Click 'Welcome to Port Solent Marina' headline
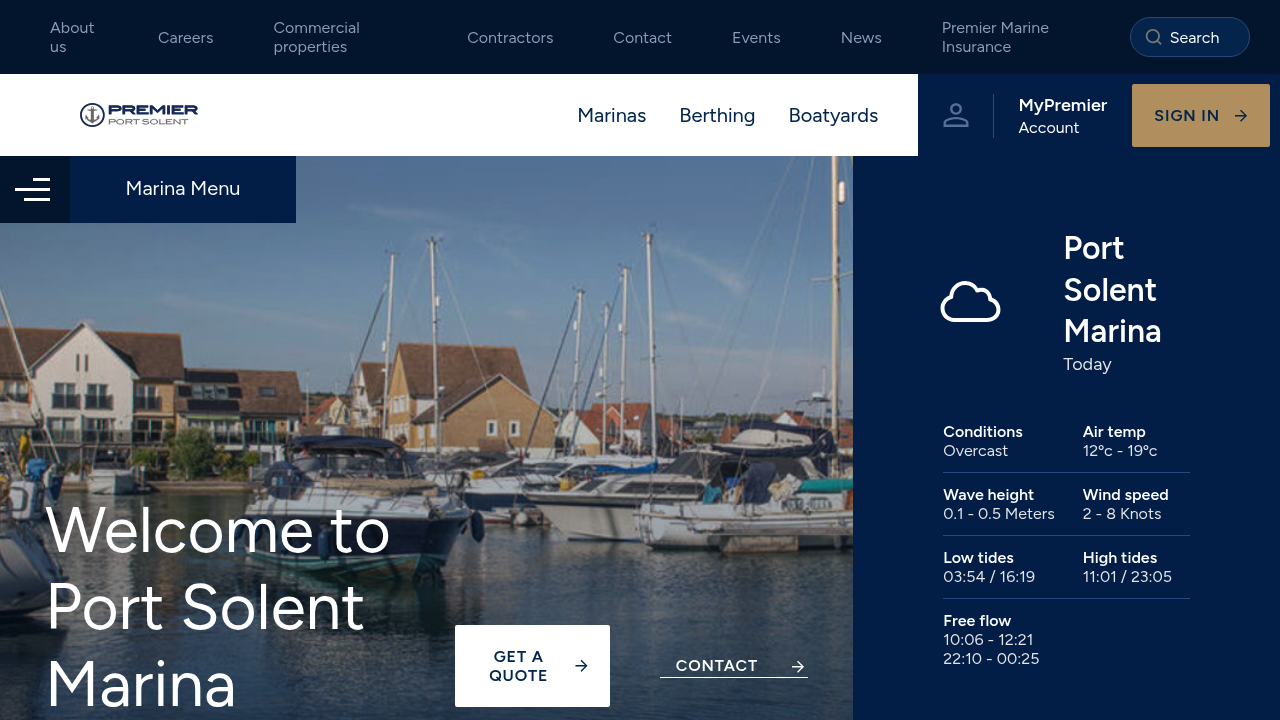1280x720 pixels. pyautogui.click(x=218, y=607)
